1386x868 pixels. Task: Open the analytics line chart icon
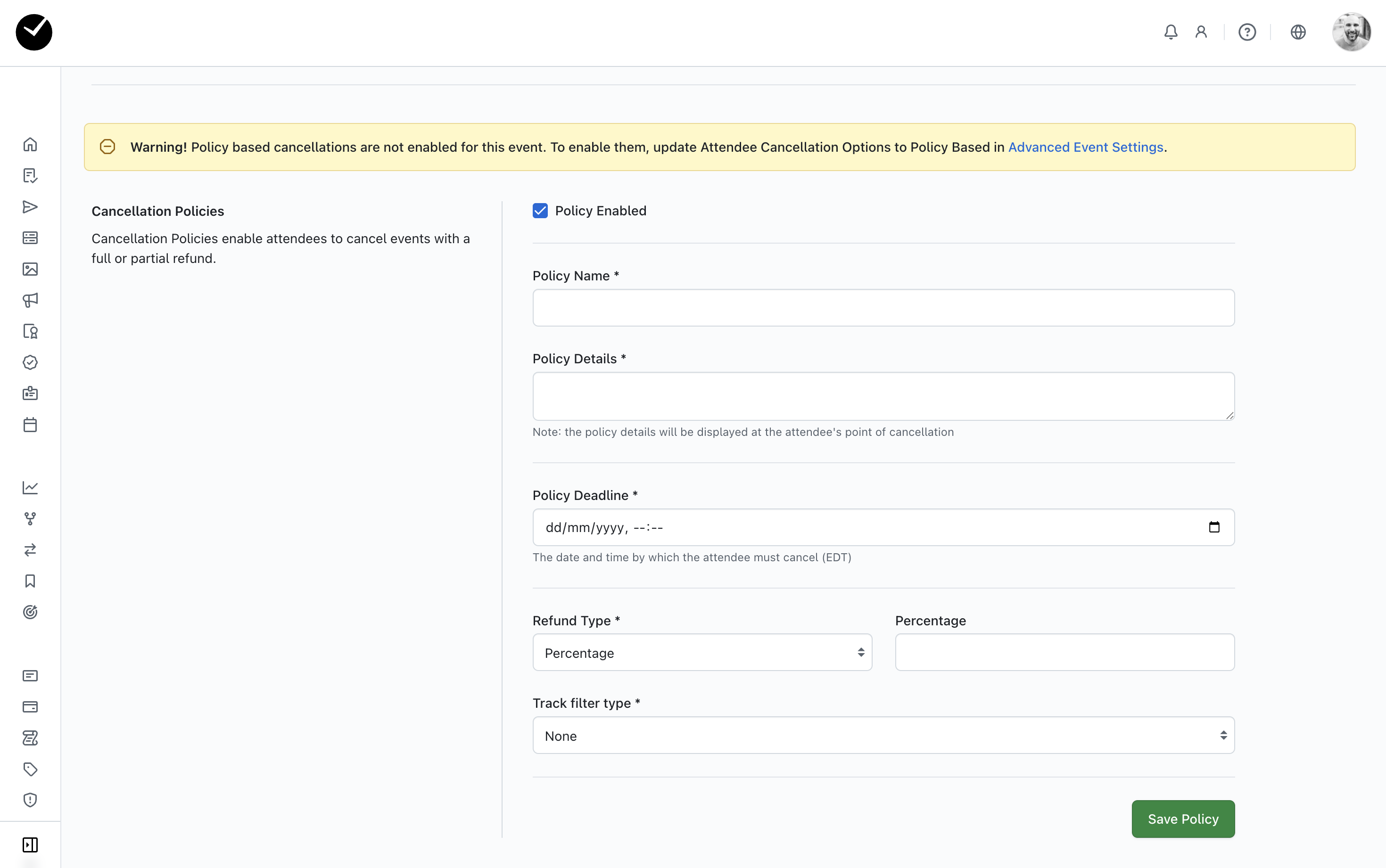coord(30,487)
